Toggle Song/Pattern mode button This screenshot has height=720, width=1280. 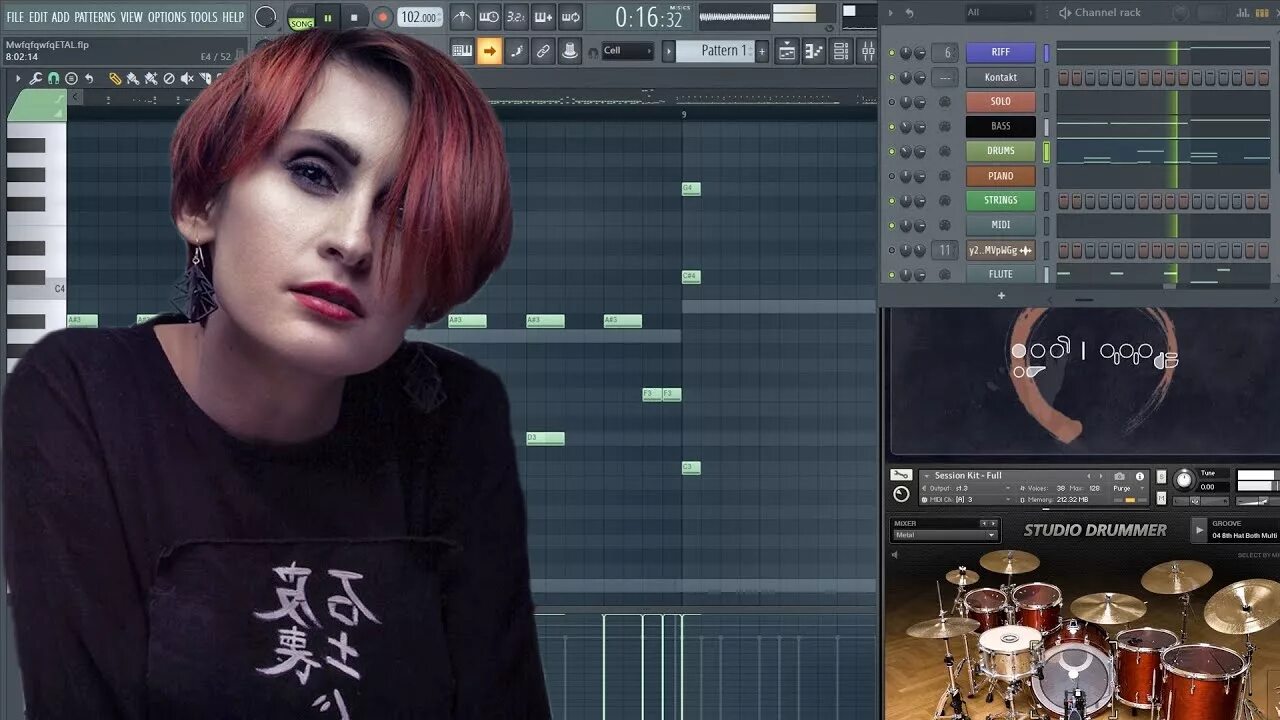click(x=301, y=19)
